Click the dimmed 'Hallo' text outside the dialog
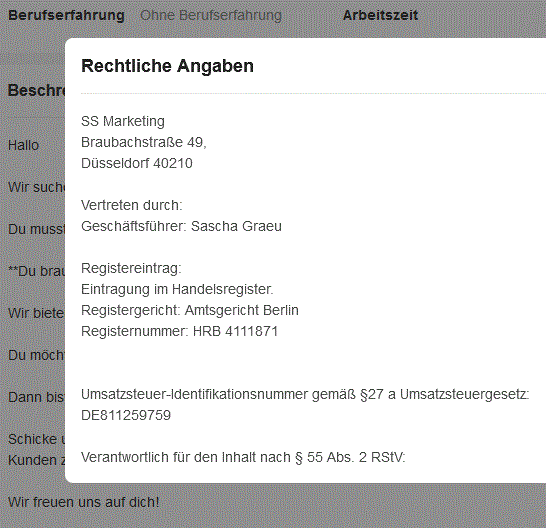The image size is (546, 528). tap(23, 145)
